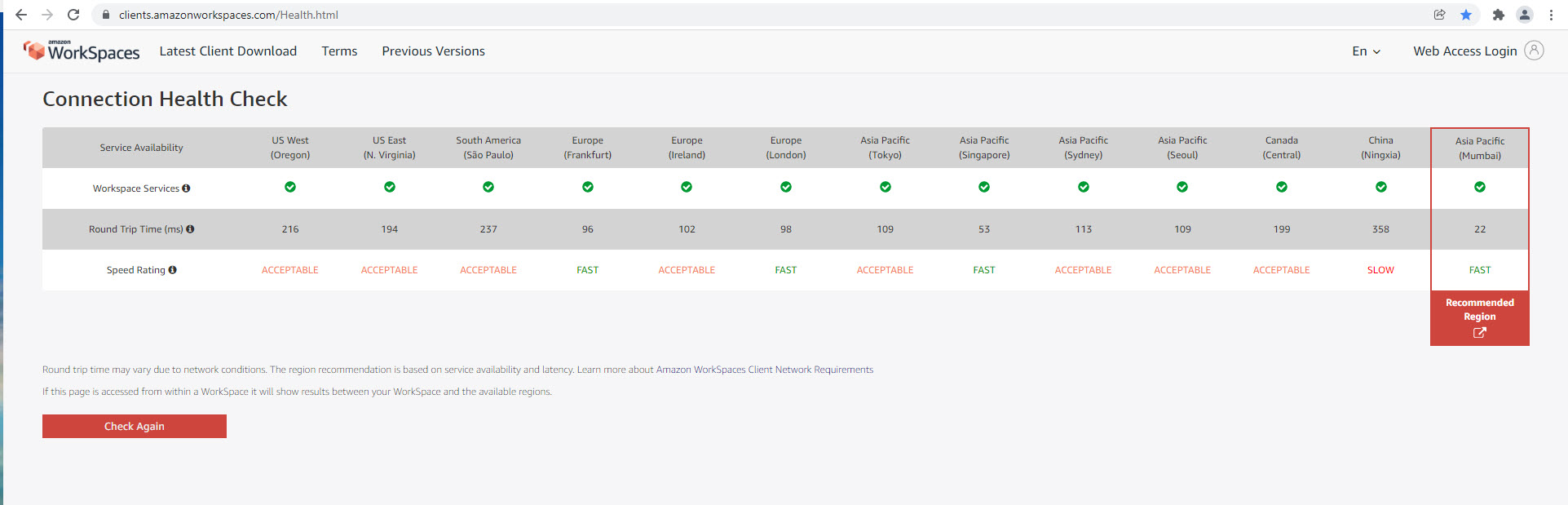Open the Recommended Region external link icon
This screenshot has height=505, width=1568.
[1479, 333]
